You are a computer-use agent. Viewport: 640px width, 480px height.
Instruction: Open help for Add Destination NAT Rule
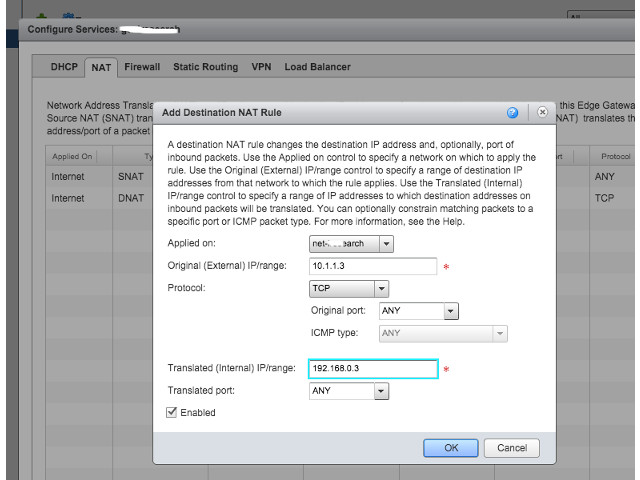pyautogui.click(x=513, y=113)
